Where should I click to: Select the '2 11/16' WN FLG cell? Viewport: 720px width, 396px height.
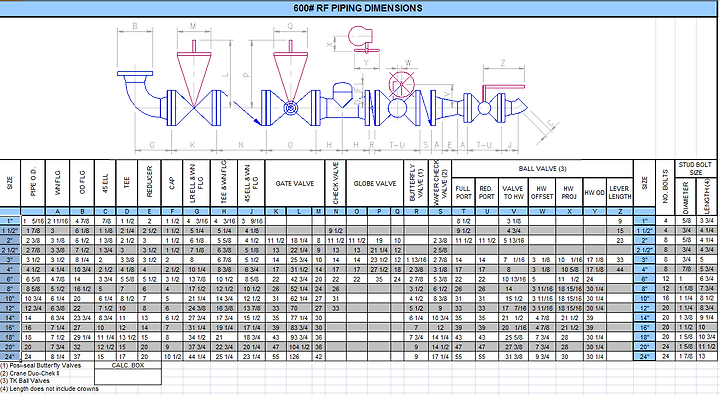[58, 221]
